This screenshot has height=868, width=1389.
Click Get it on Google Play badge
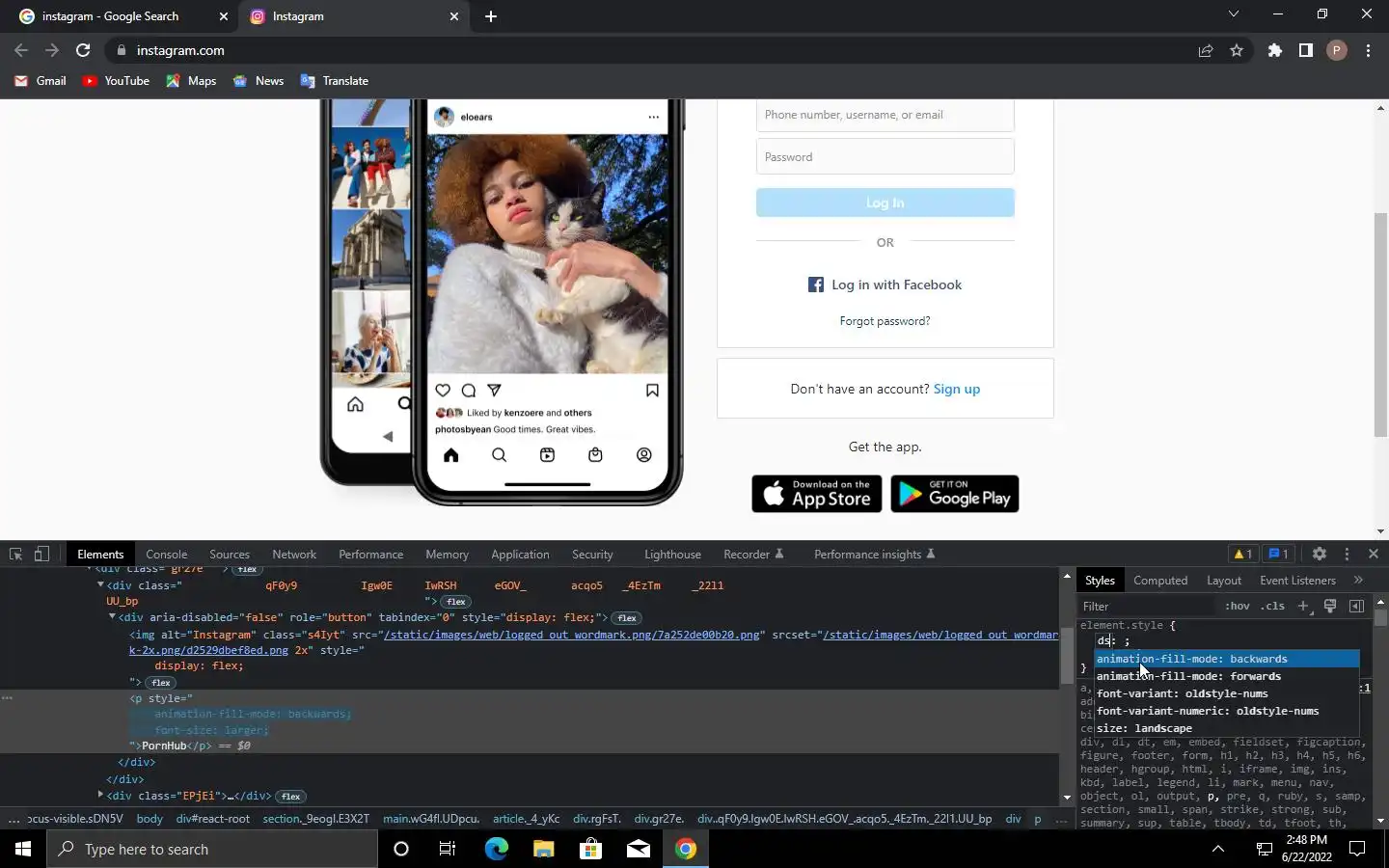click(954, 494)
